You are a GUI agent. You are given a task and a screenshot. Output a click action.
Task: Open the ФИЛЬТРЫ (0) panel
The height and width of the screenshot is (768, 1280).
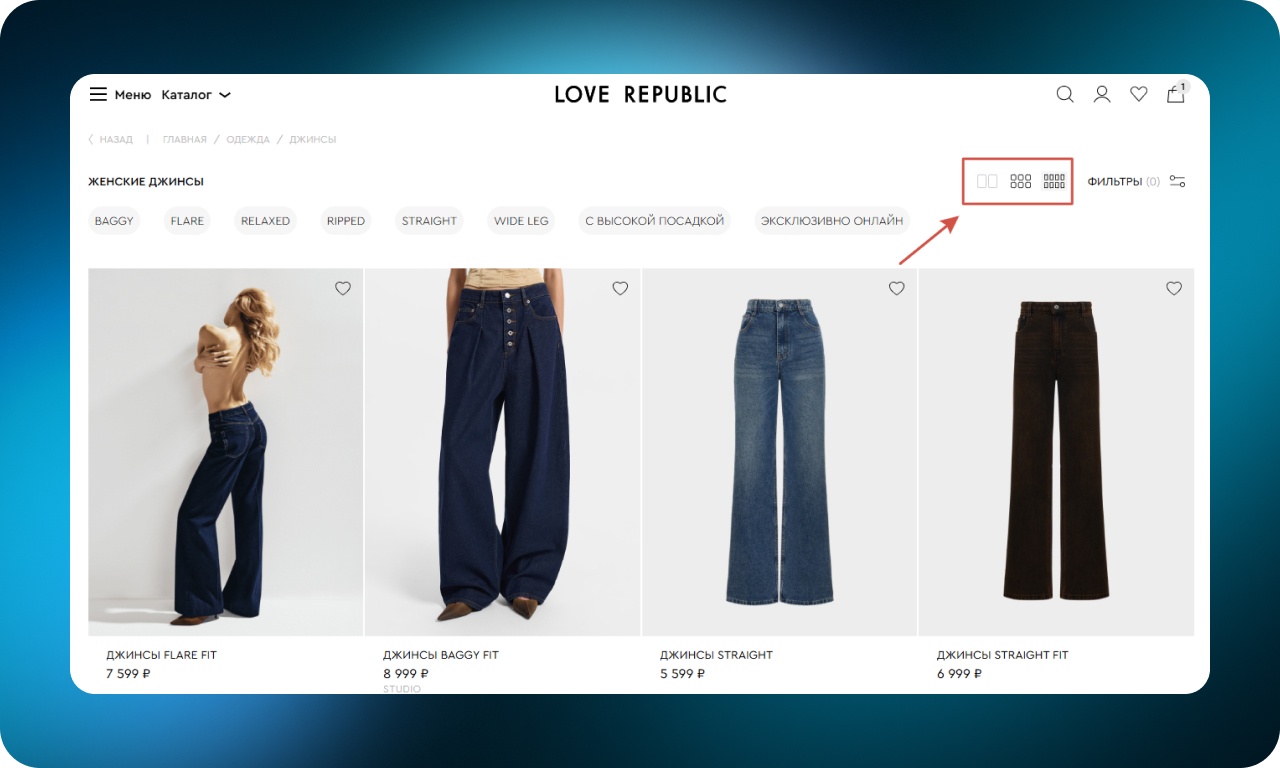point(1124,182)
